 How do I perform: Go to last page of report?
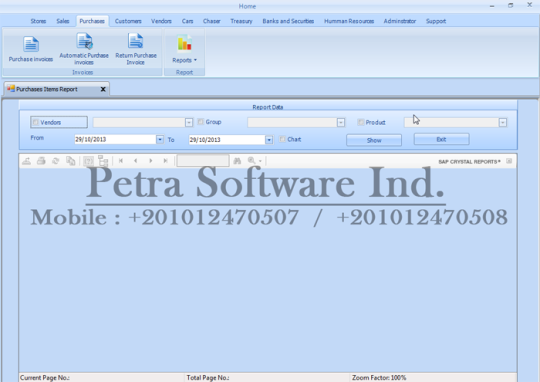[x=165, y=161]
